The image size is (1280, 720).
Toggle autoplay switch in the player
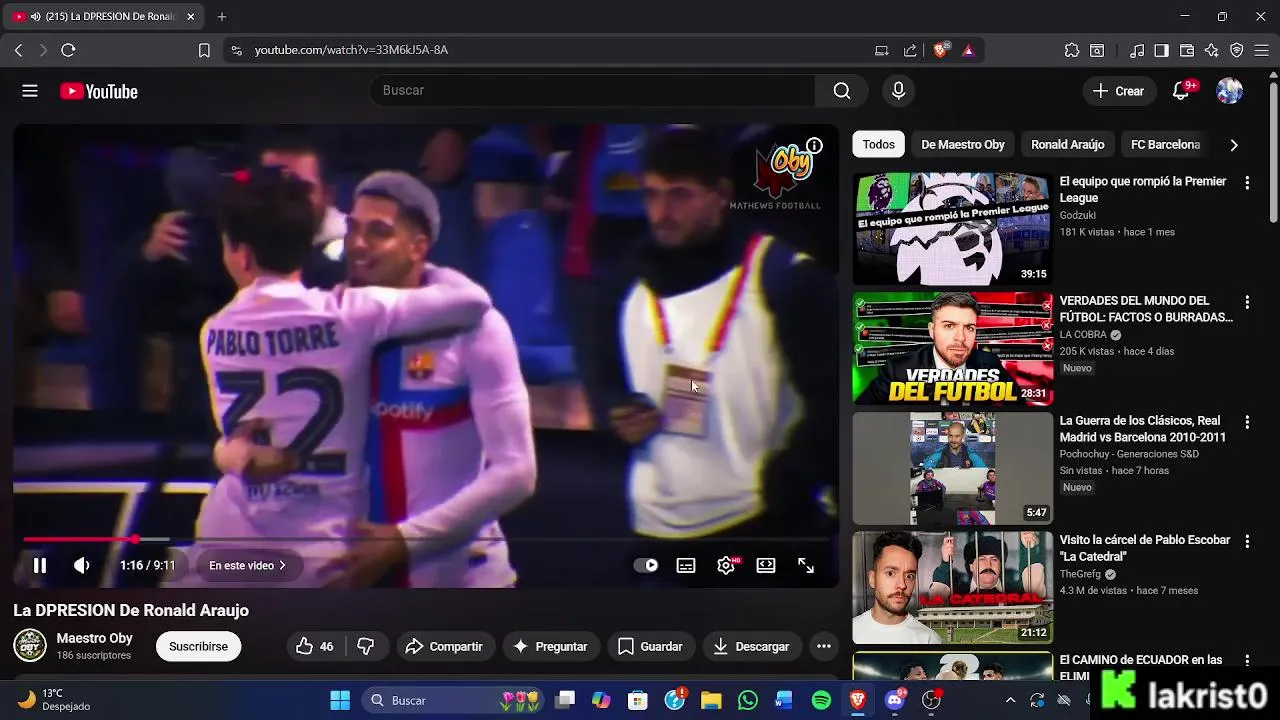pos(646,565)
